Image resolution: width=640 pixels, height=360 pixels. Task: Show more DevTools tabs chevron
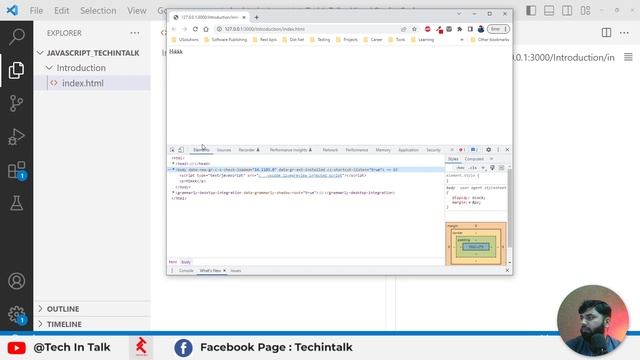coord(451,150)
